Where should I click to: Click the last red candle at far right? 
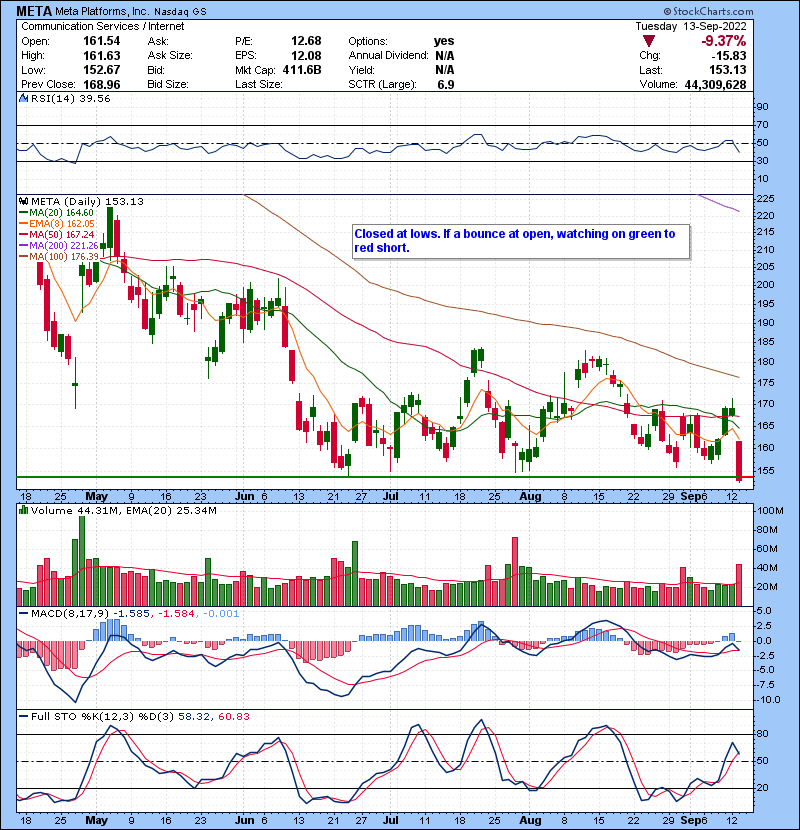point(739,459)
